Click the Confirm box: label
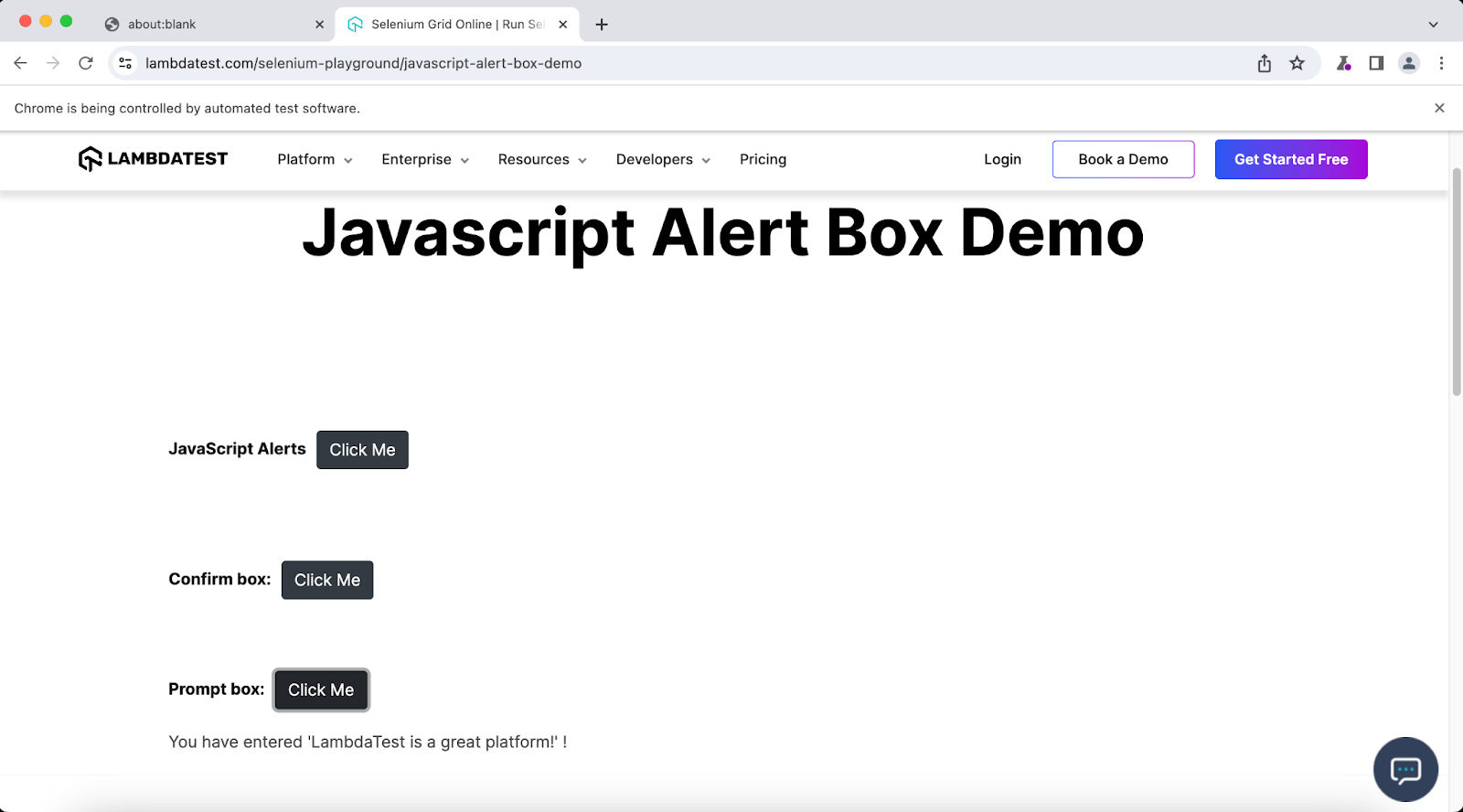The width and height of the screenshot is (1463, 812). (219, 579)
